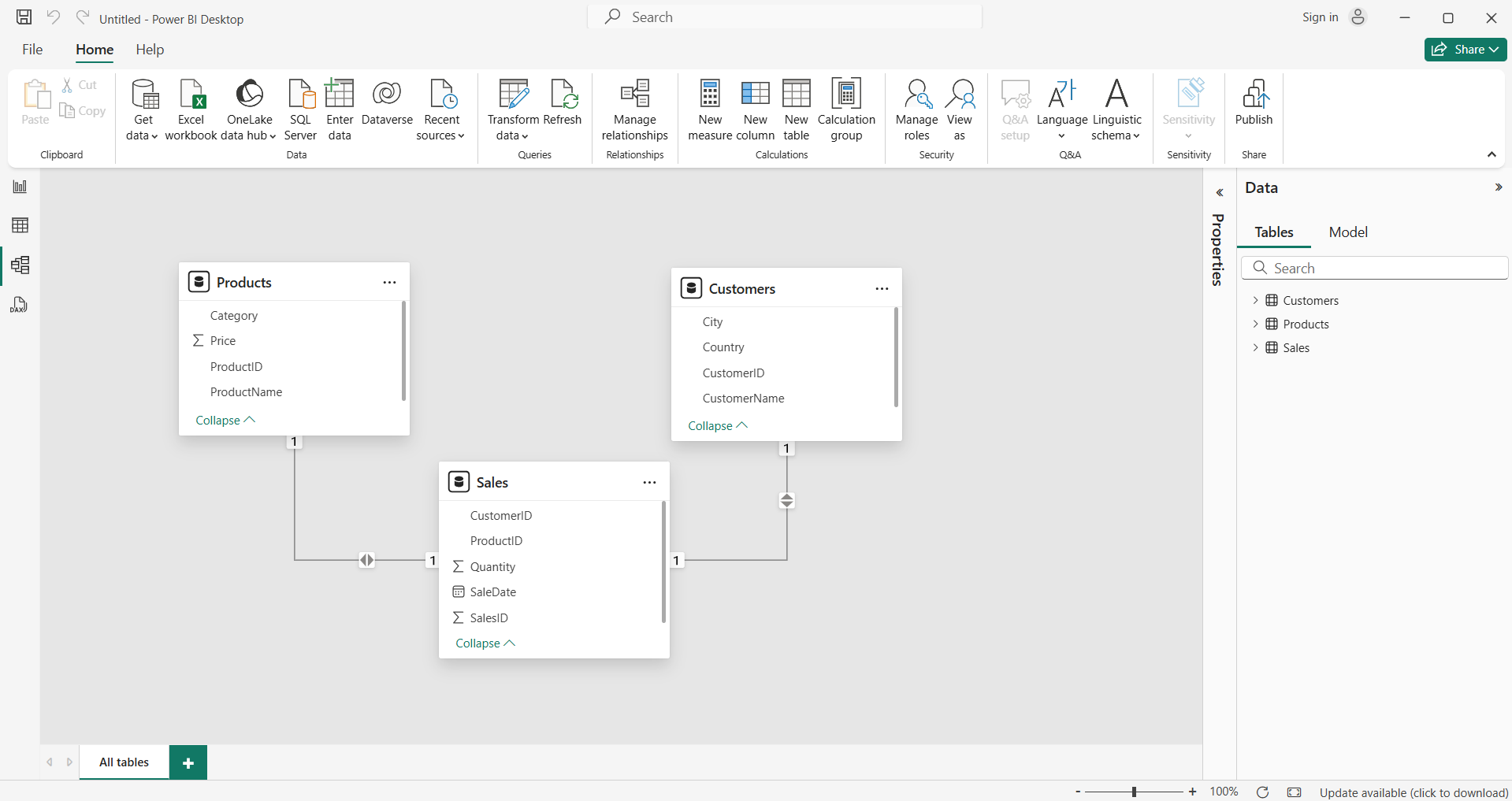The width and height of the screenshot is (1512, 801).
Task: Open the File menu
Action: pos(32,50)
